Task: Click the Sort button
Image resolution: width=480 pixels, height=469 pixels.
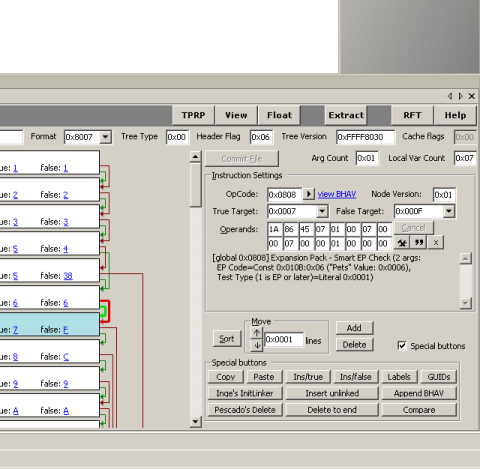Action: [227, 339]
